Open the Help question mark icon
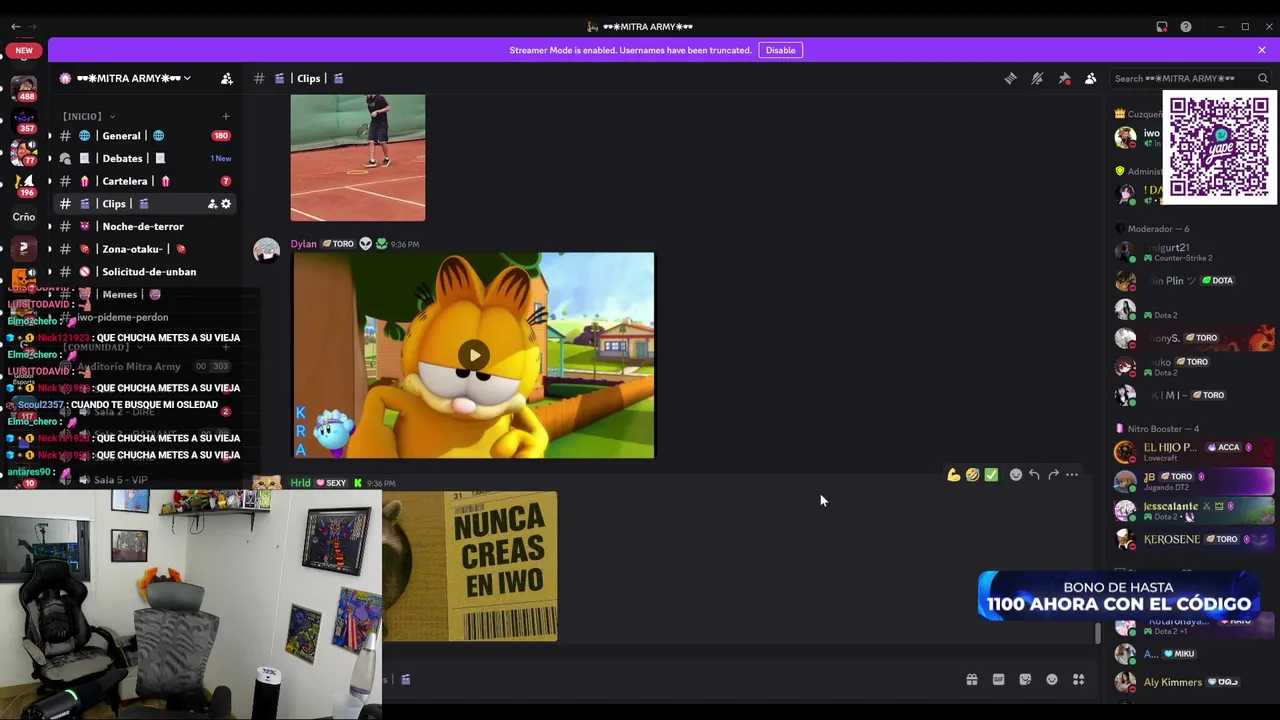This screenshot has height=720, width=1280. coord(1186,27)
